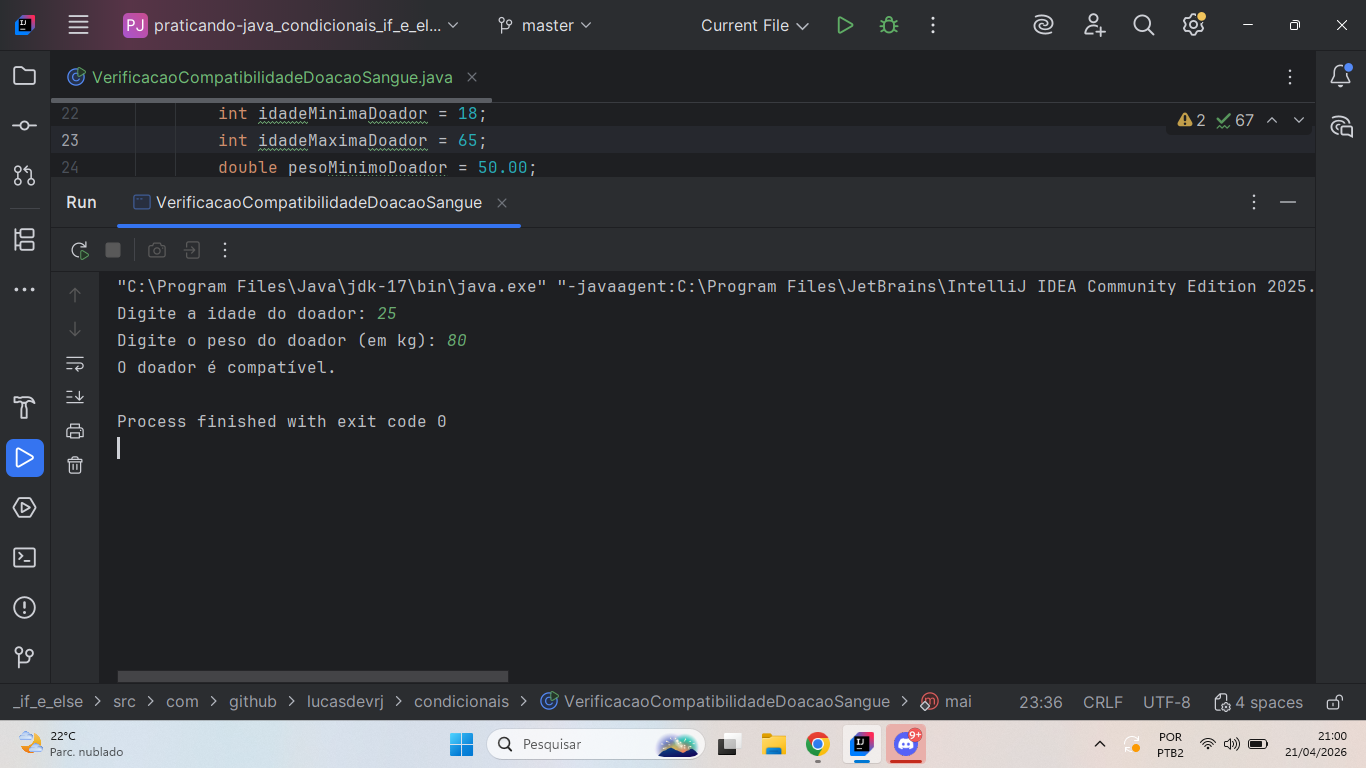
Task: Click the CRLF line separator indicator
Action: (x=1102, y=702)
